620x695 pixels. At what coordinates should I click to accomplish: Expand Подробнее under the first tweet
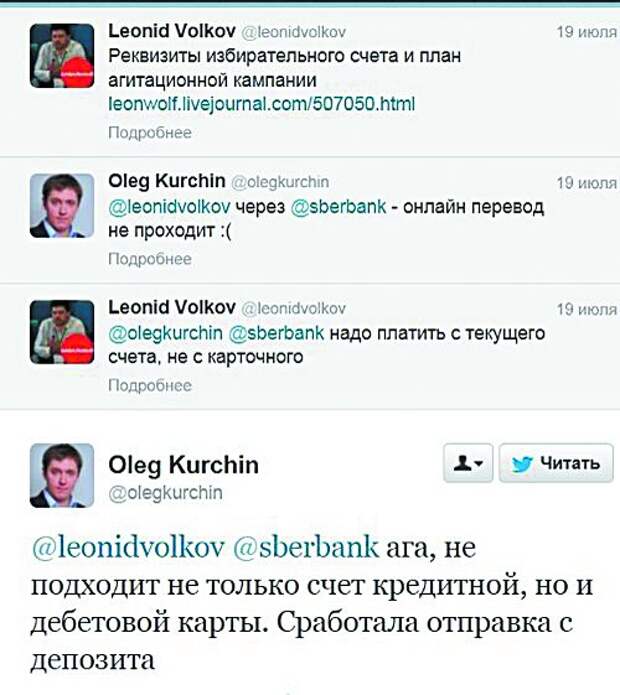click(150, 133)
